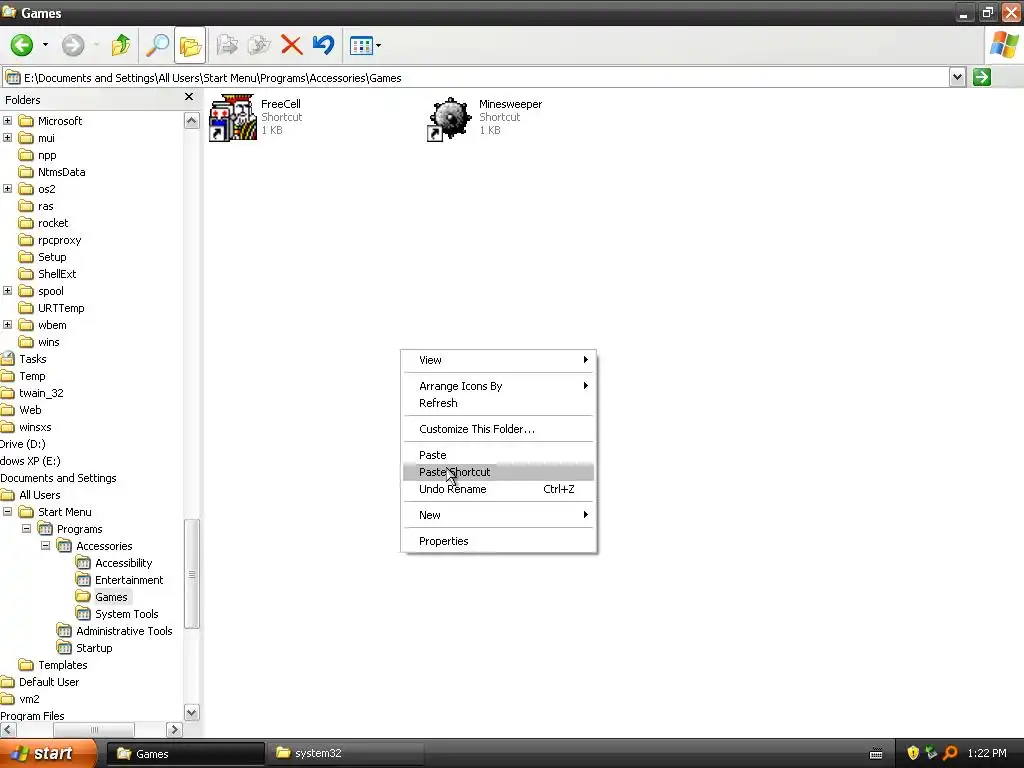Select the twain_32 folder in tree

41,392
